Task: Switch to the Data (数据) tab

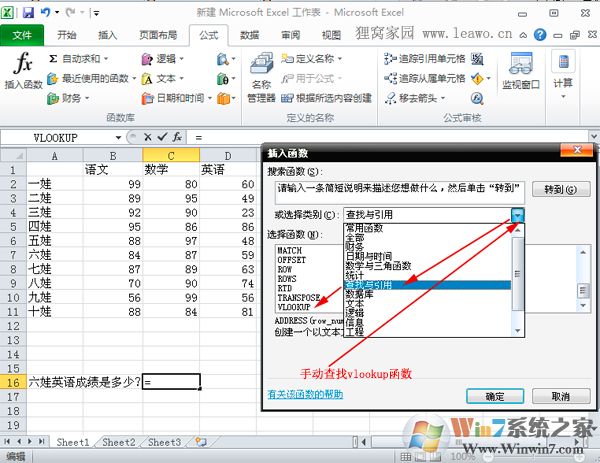Action: tap(249, 35)
